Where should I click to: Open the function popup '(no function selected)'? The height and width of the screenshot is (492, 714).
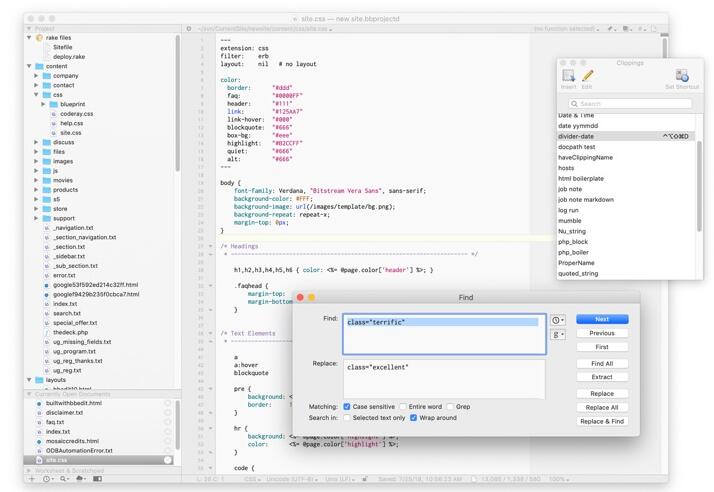coord(566,29)
